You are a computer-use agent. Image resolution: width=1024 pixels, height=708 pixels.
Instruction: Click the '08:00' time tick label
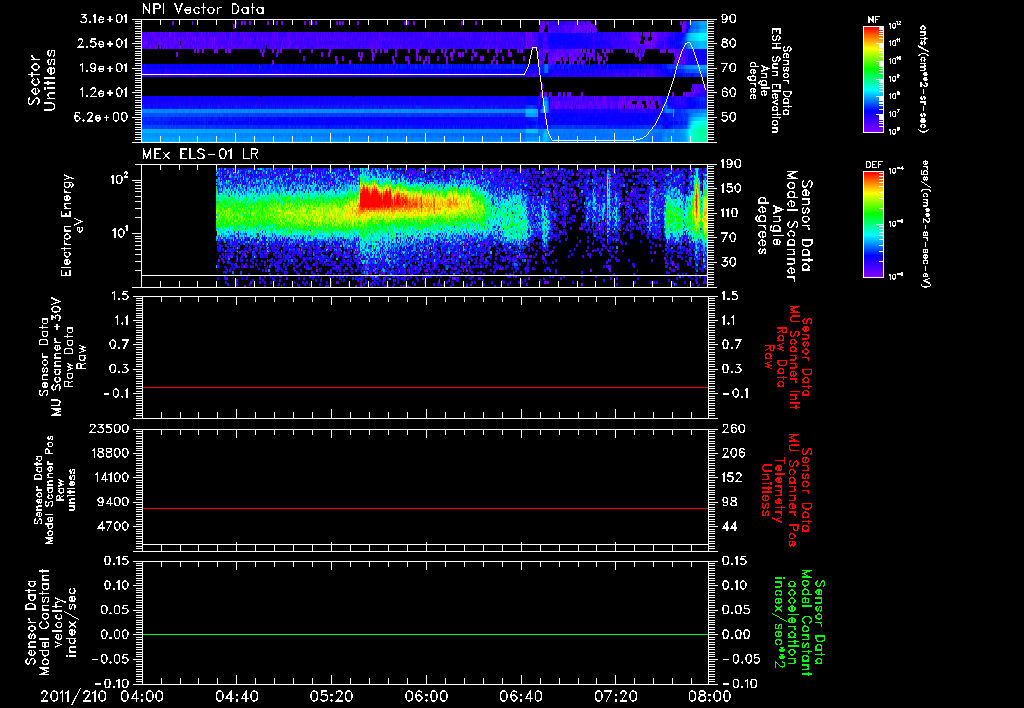(710, 696)
